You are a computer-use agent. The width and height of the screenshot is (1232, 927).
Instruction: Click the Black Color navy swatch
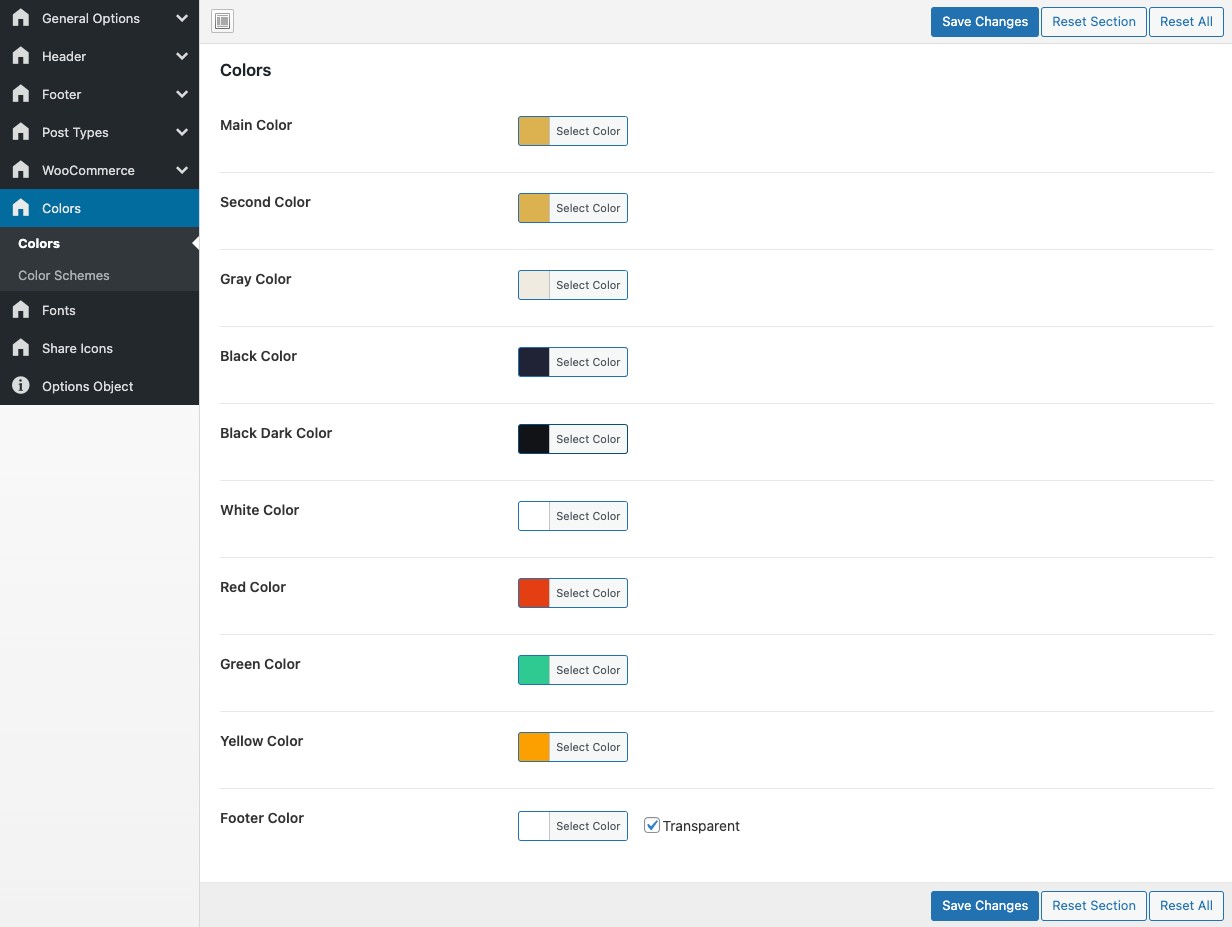point(534,362)
